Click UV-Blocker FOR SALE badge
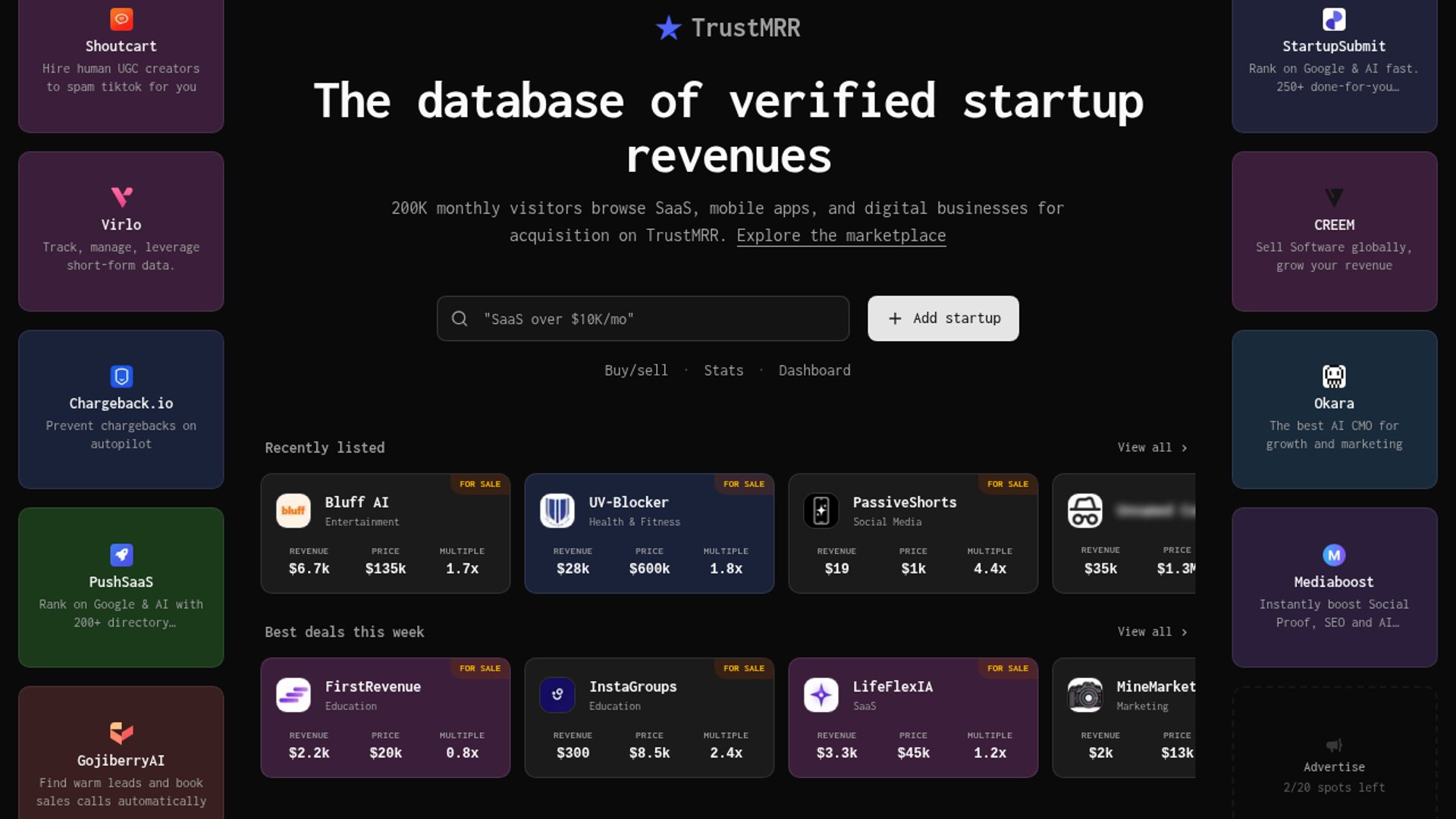This screenshot has width=1456, height=819. (x=744, y=484)
